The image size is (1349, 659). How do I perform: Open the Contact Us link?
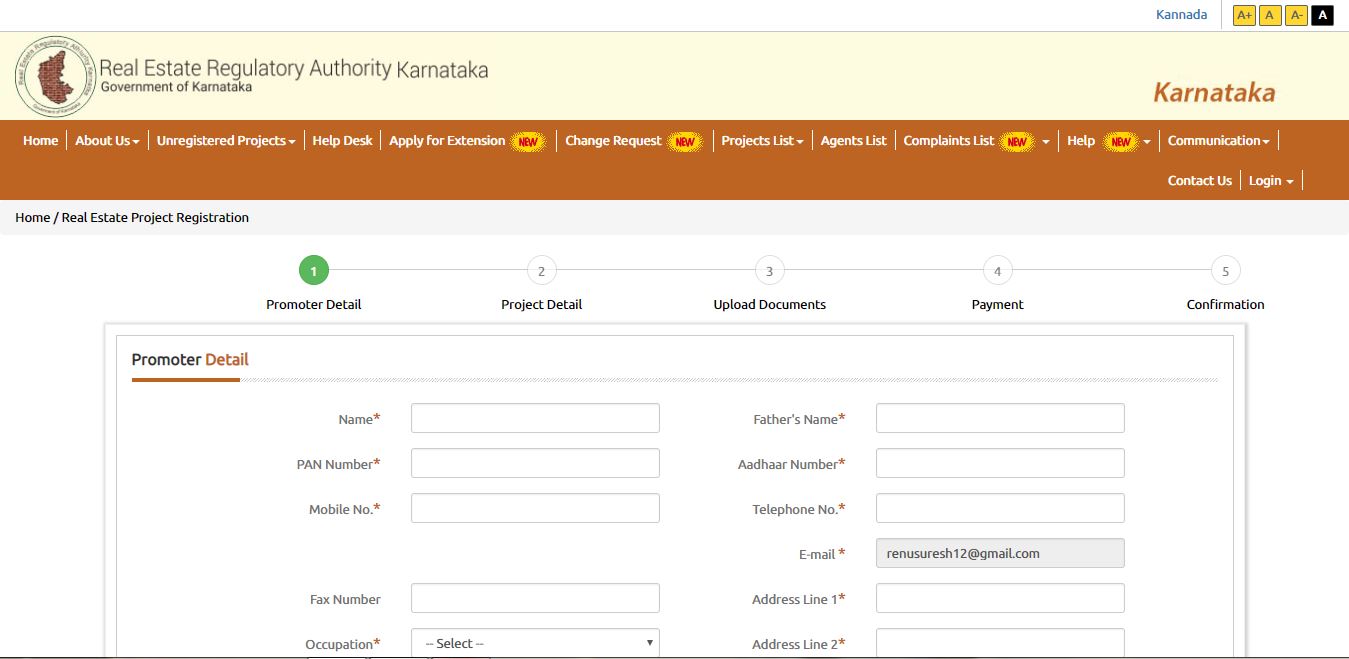click(x=1199, y=180)
